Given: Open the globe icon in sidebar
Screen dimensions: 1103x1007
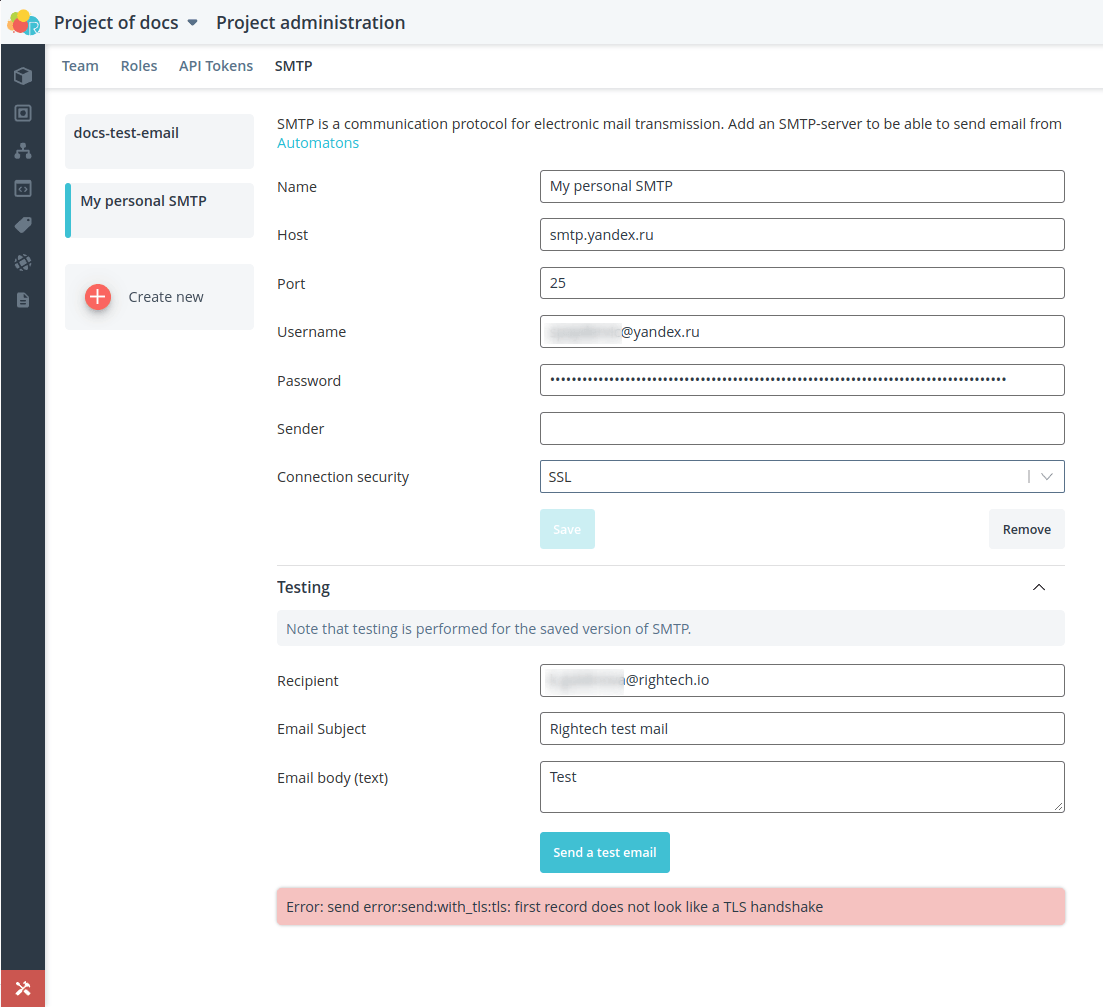Looking at the screenshot, I should 23,262.
